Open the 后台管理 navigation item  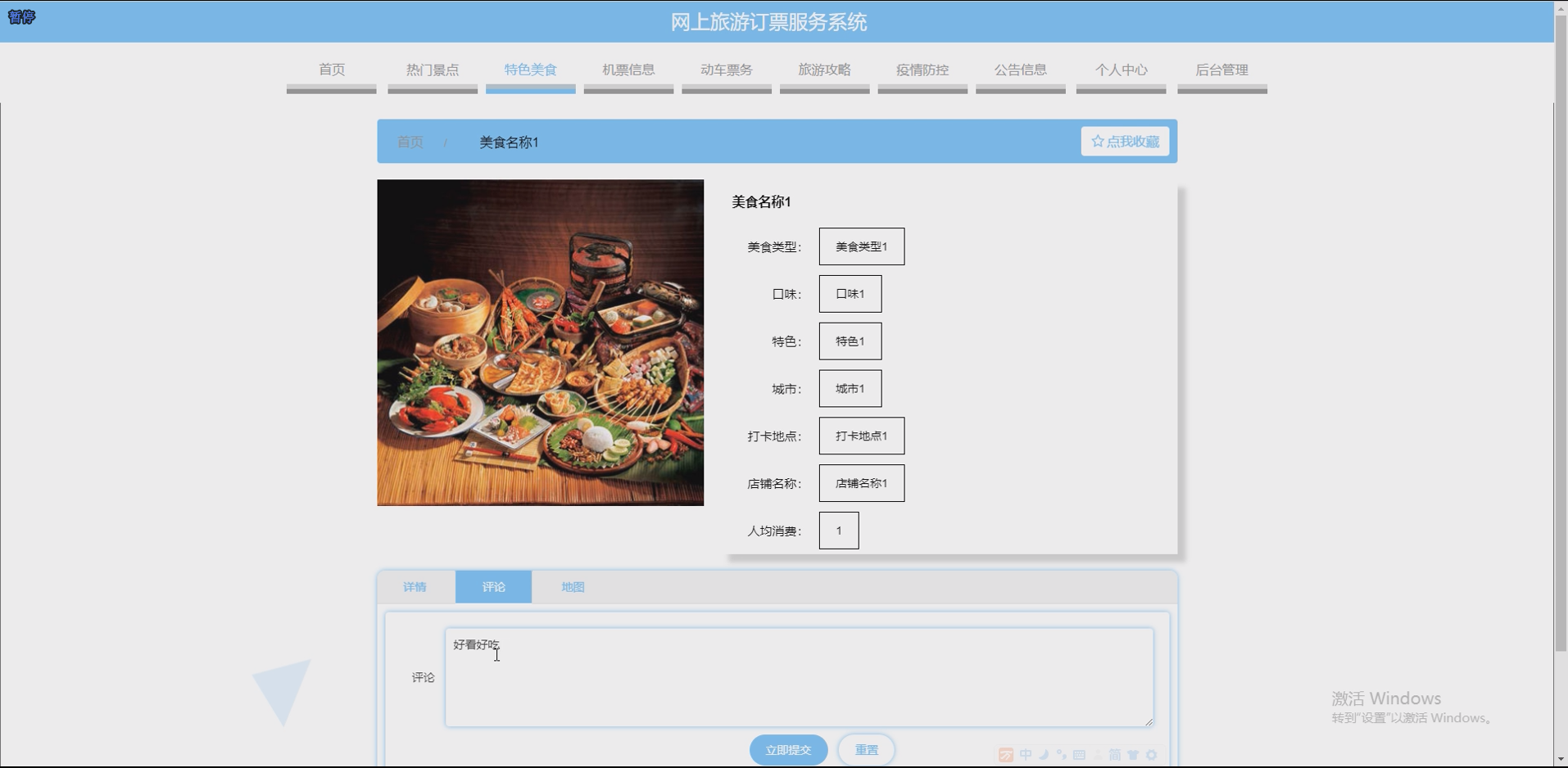point(1222,70)
